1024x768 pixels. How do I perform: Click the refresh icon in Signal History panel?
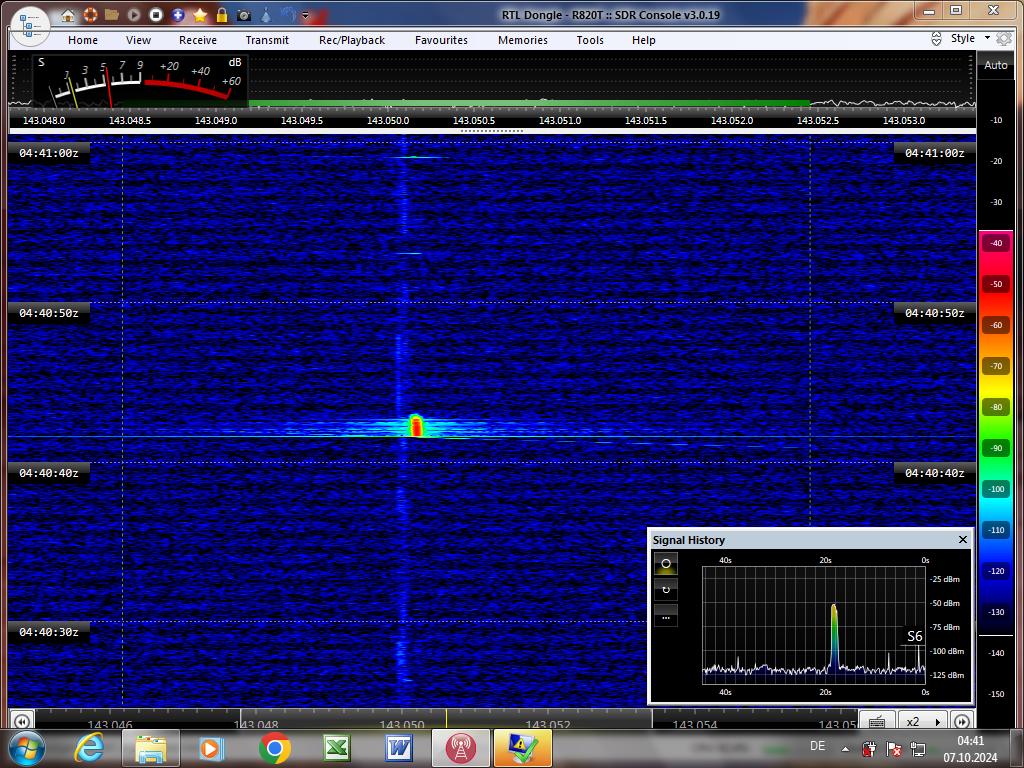[x=666, y=590]
